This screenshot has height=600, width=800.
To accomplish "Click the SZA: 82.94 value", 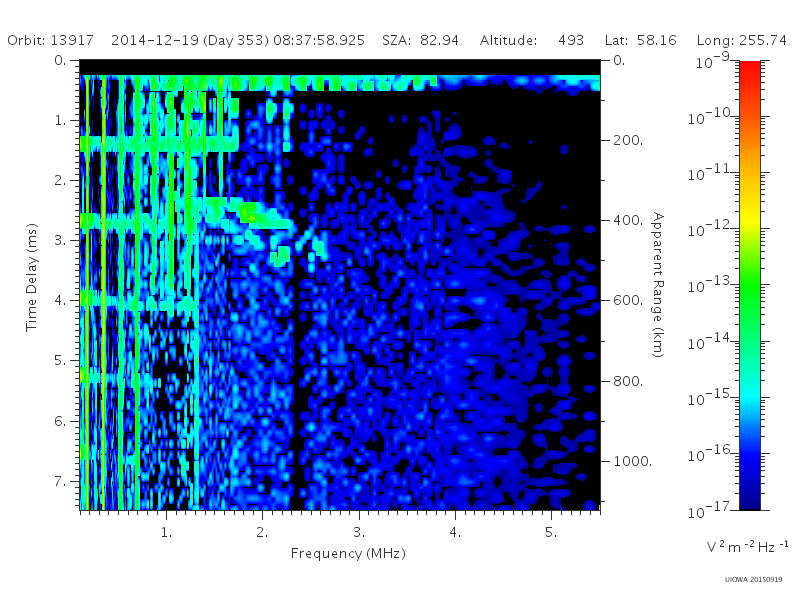I will click(x=420, y=40).
